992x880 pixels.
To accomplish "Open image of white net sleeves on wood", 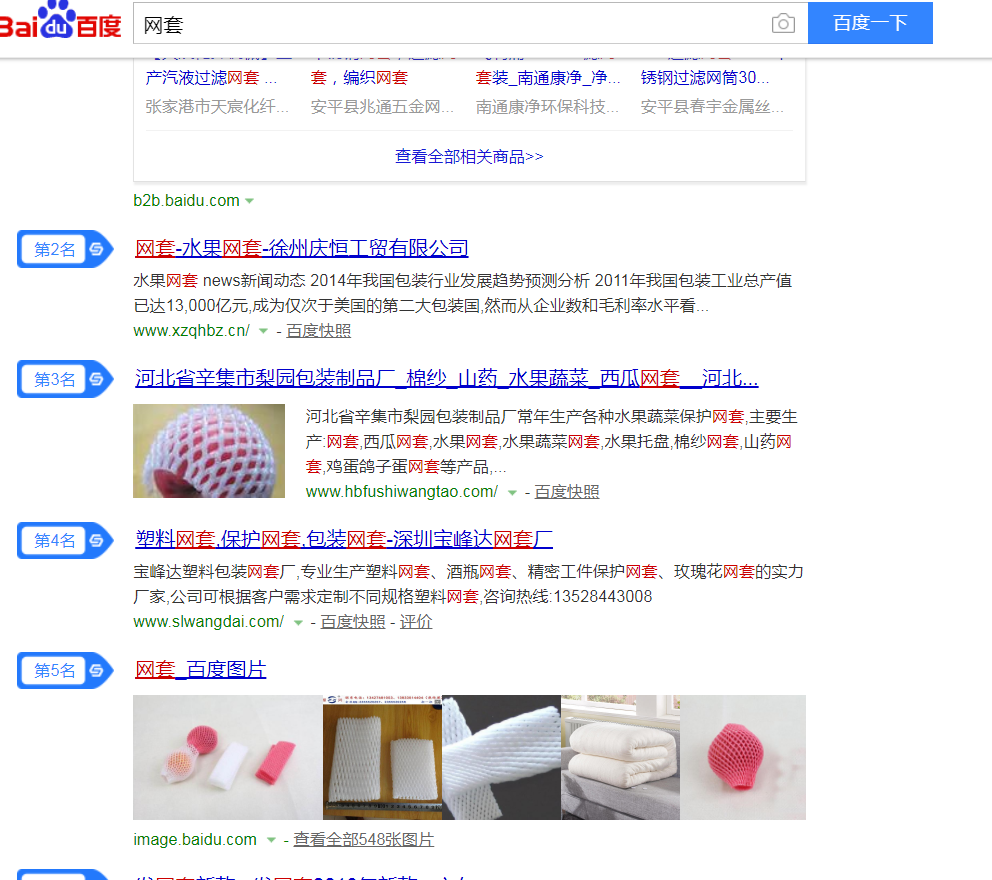I will [x=382, y=757].
